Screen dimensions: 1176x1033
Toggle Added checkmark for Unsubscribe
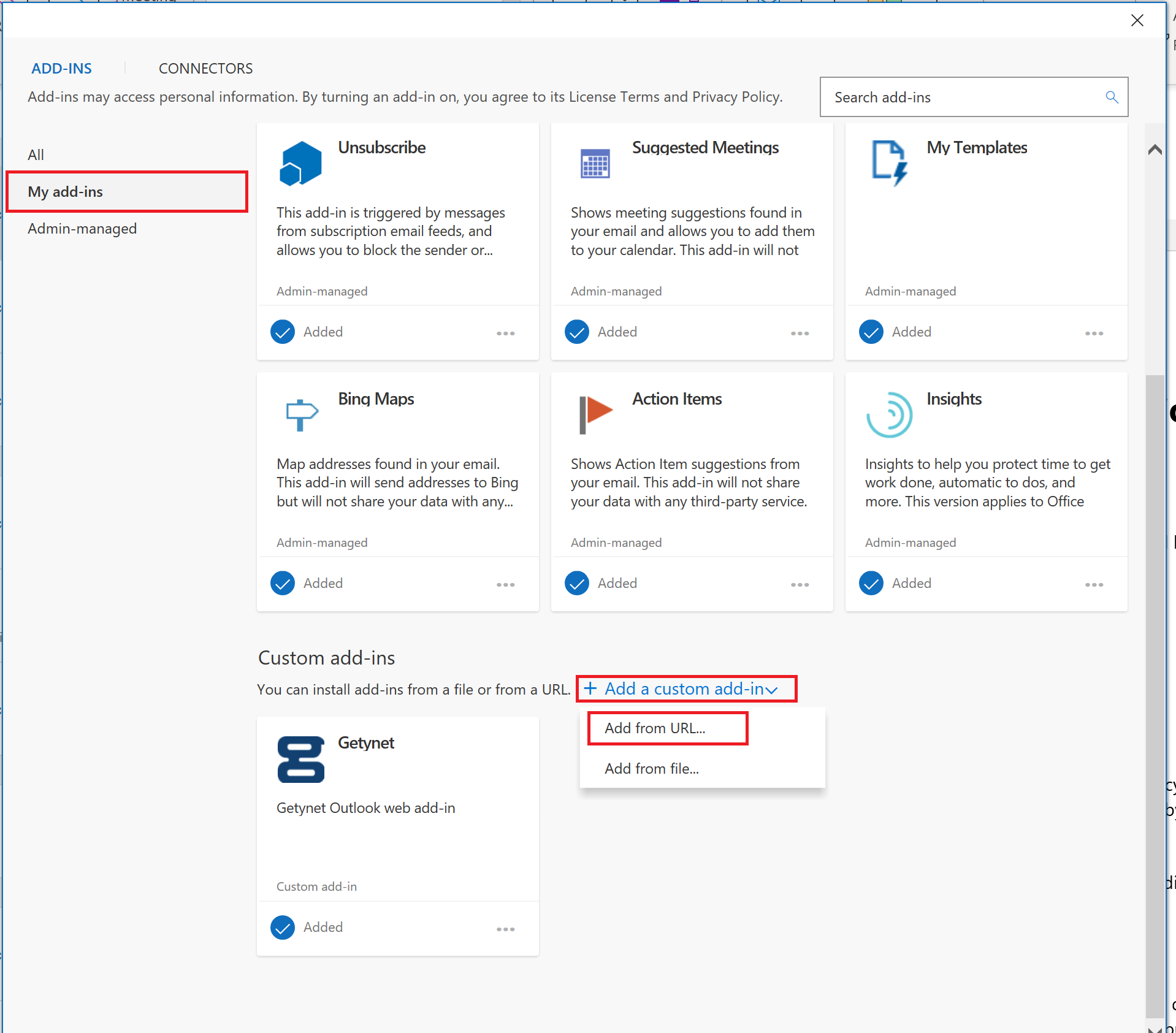point(283,332)
